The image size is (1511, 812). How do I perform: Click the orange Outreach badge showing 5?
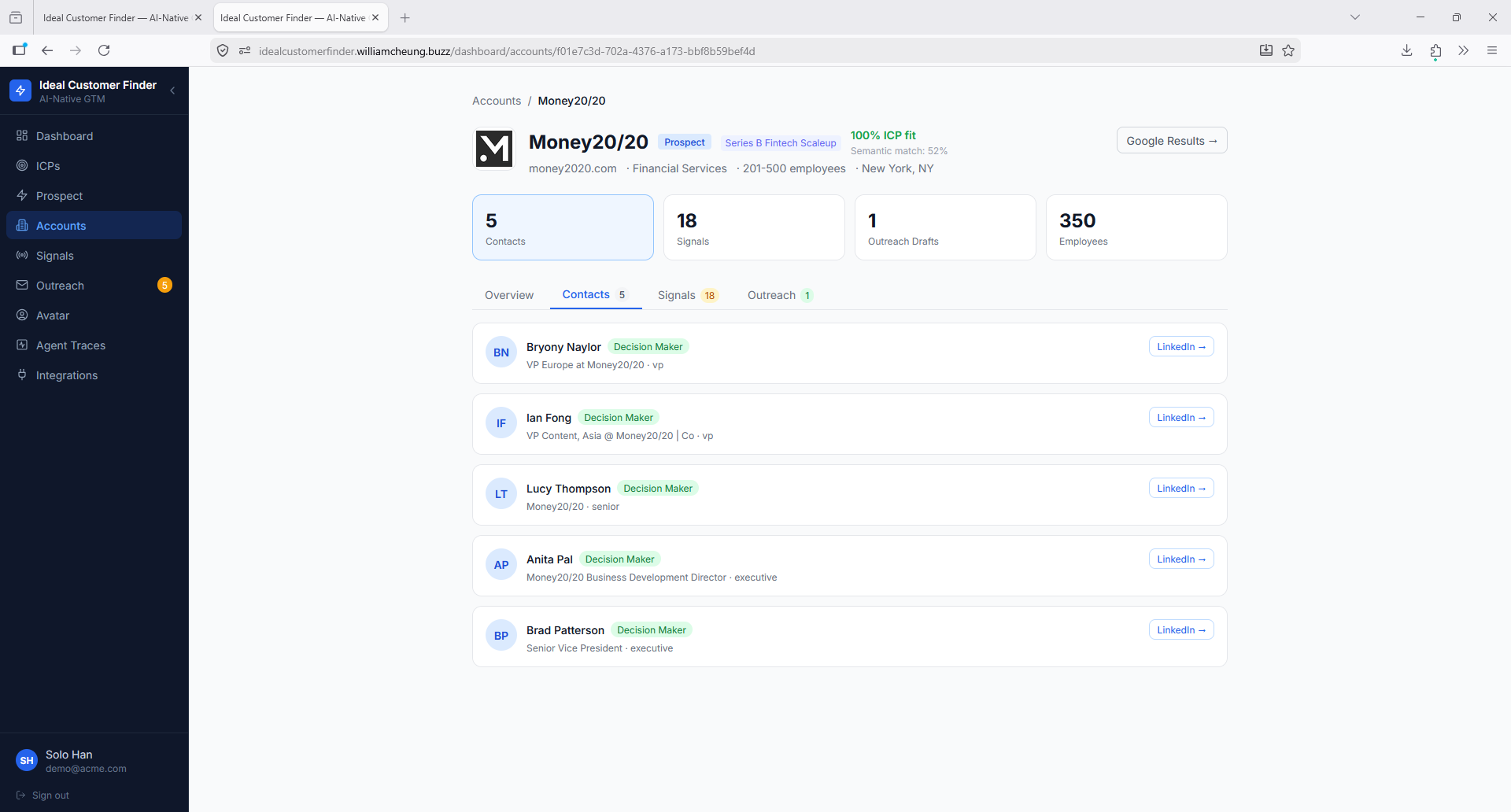click(164, 285)
